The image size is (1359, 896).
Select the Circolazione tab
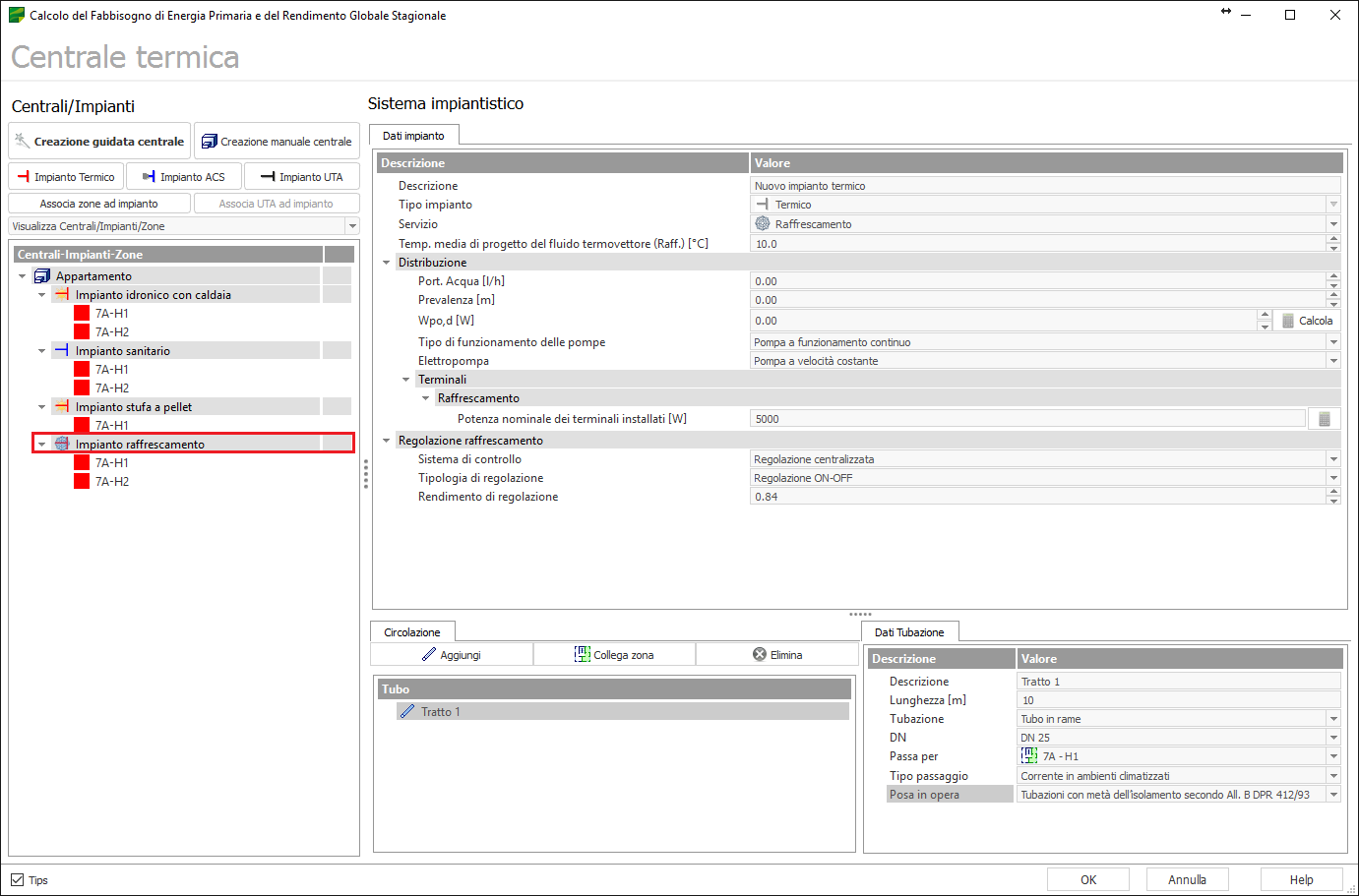coord(412,632)
